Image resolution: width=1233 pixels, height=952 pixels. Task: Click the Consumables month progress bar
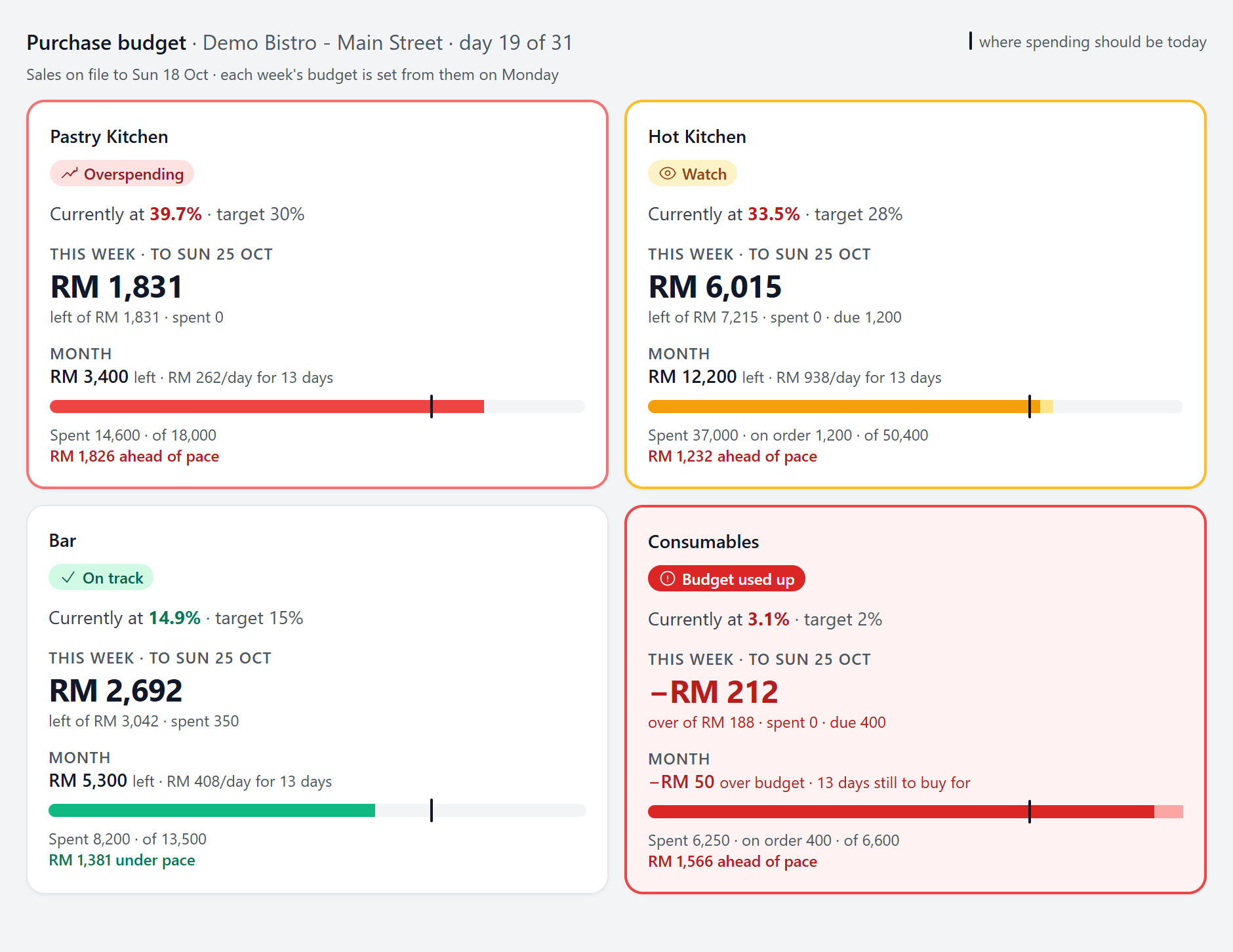pyautogui.click(x=916, y=812)
